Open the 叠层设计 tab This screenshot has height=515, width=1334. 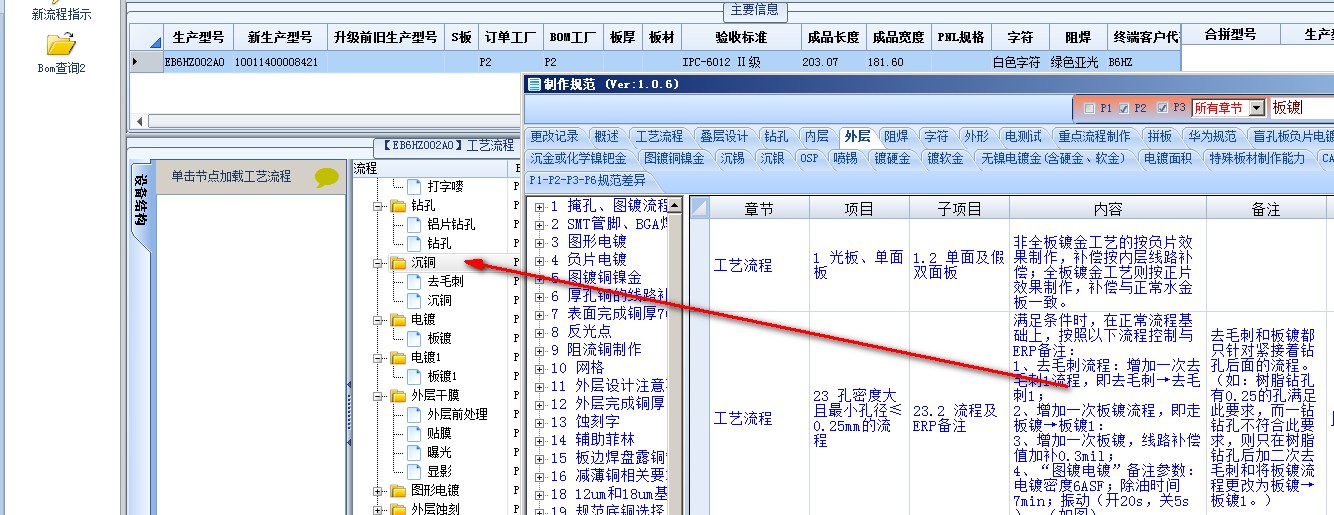pos(724,136)
